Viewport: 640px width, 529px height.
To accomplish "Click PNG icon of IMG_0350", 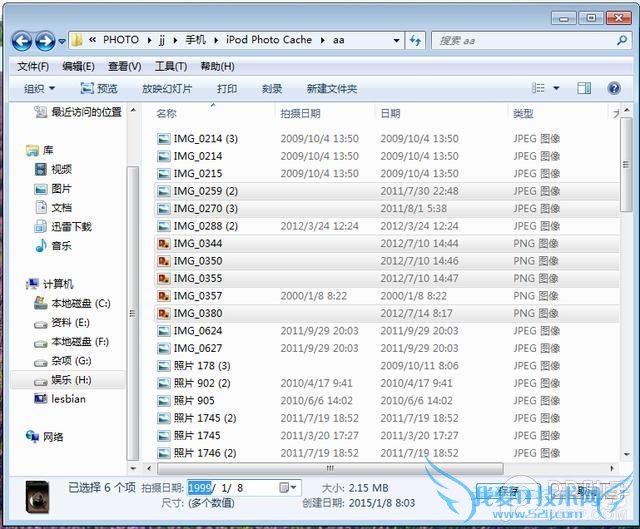I will 164,261.
